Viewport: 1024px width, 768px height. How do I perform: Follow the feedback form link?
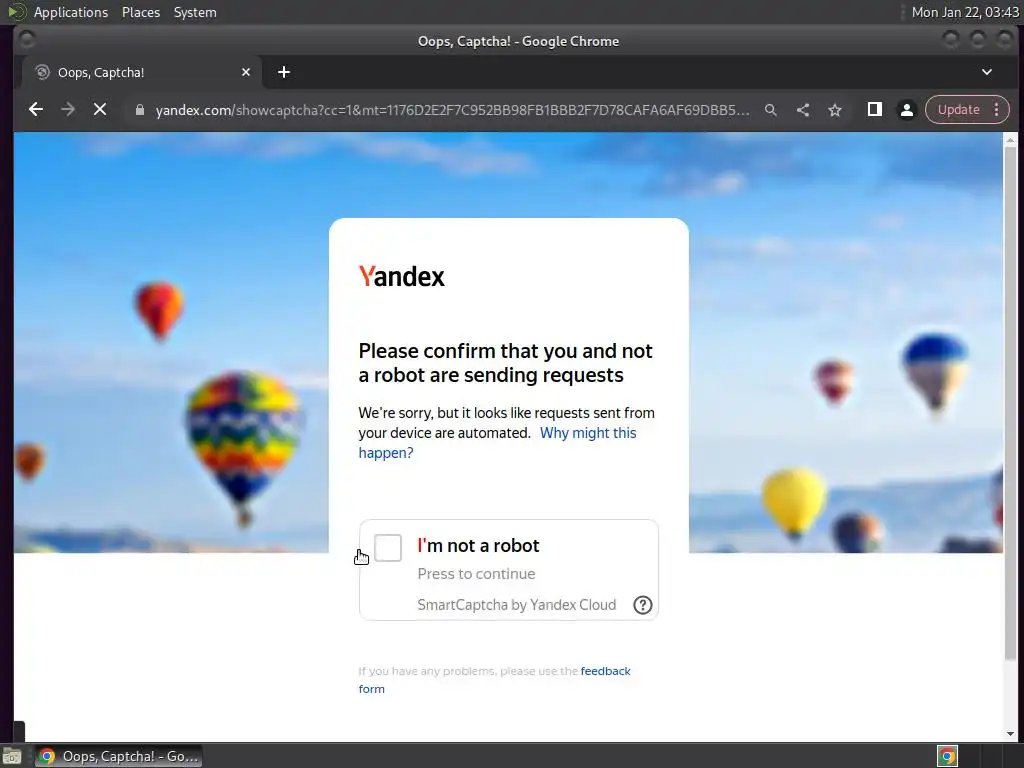[x=494, y=680]
